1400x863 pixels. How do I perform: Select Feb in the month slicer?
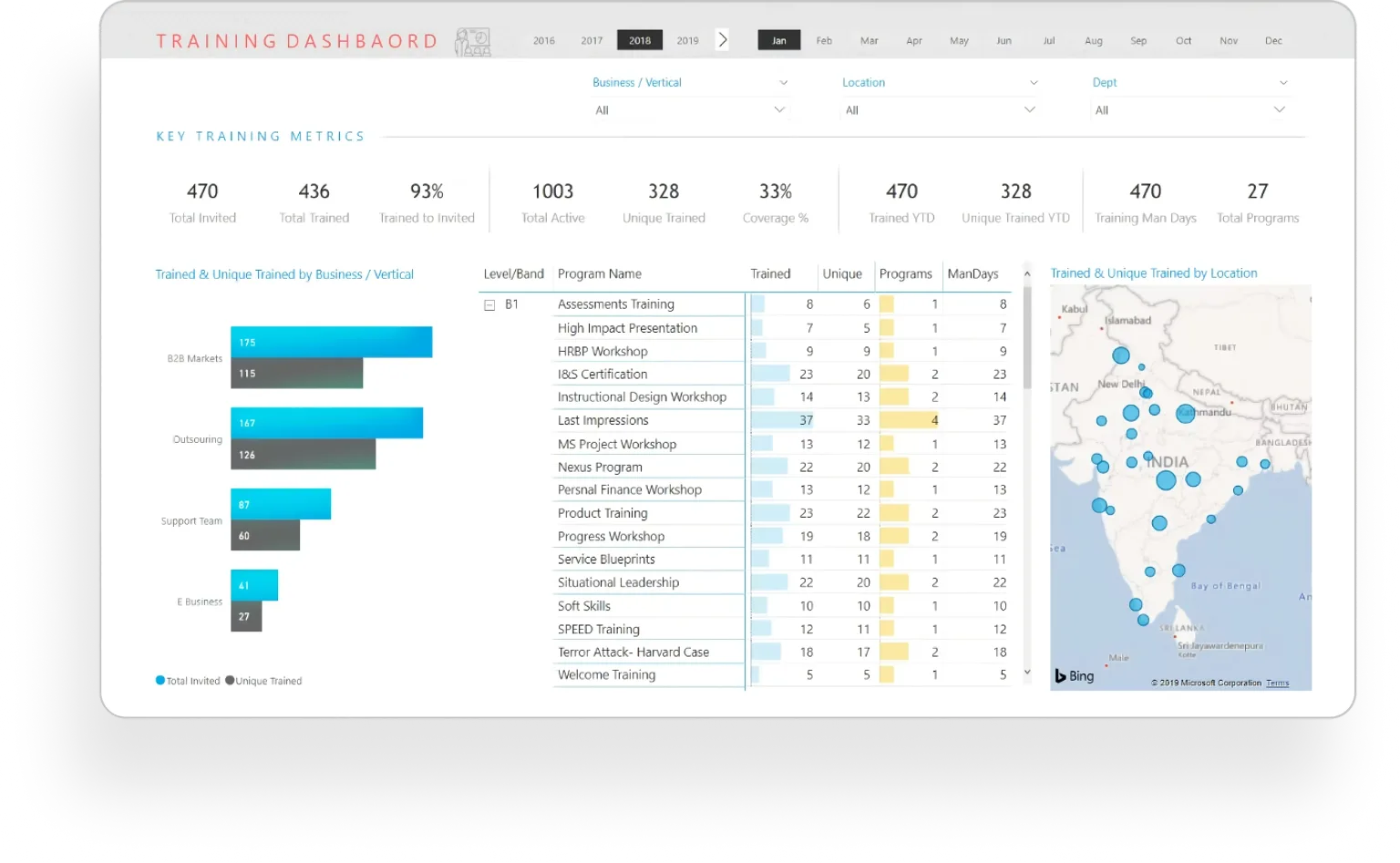pos(824,40)
